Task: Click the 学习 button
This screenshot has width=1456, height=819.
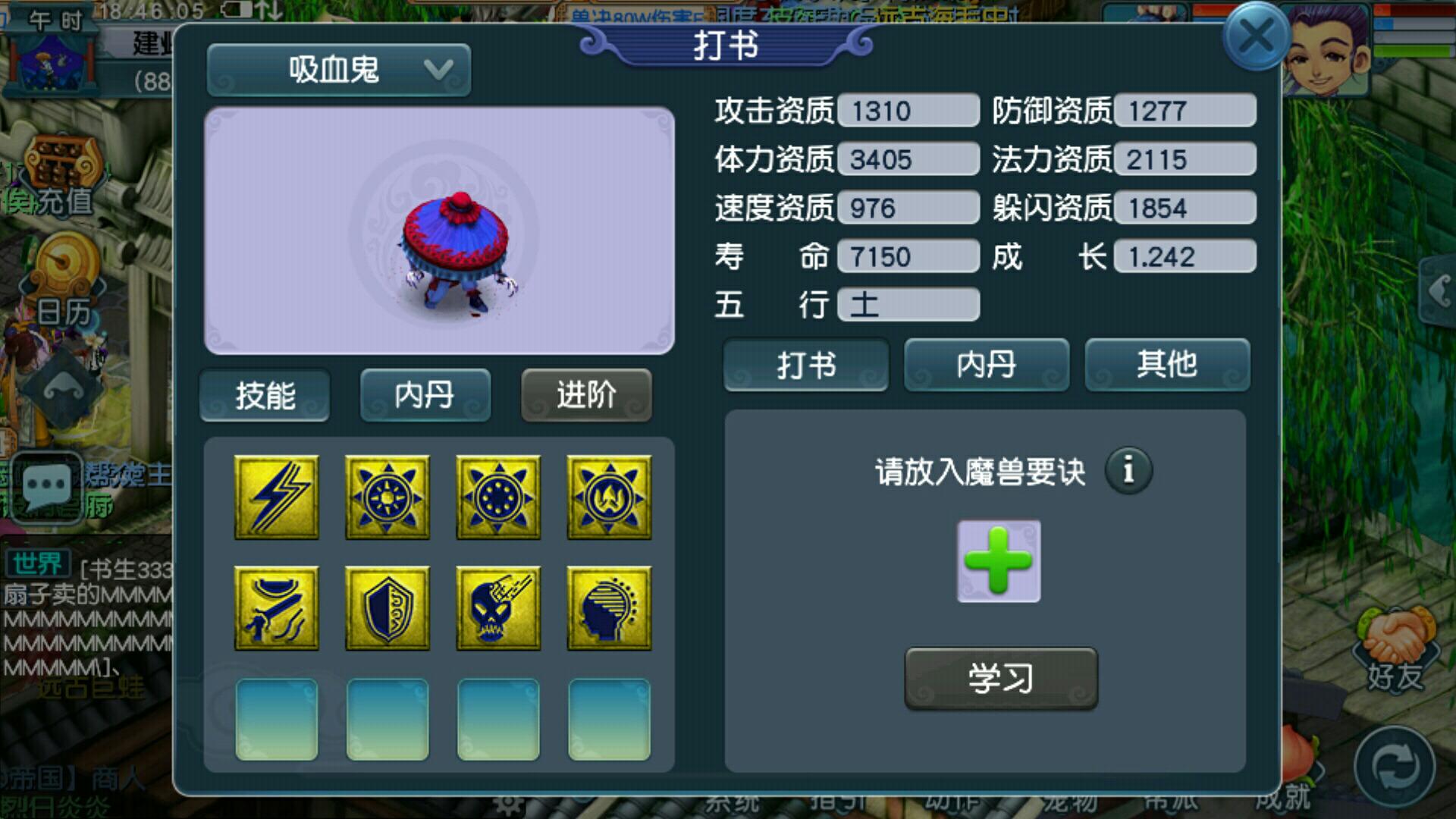Action: point(1001,678)
